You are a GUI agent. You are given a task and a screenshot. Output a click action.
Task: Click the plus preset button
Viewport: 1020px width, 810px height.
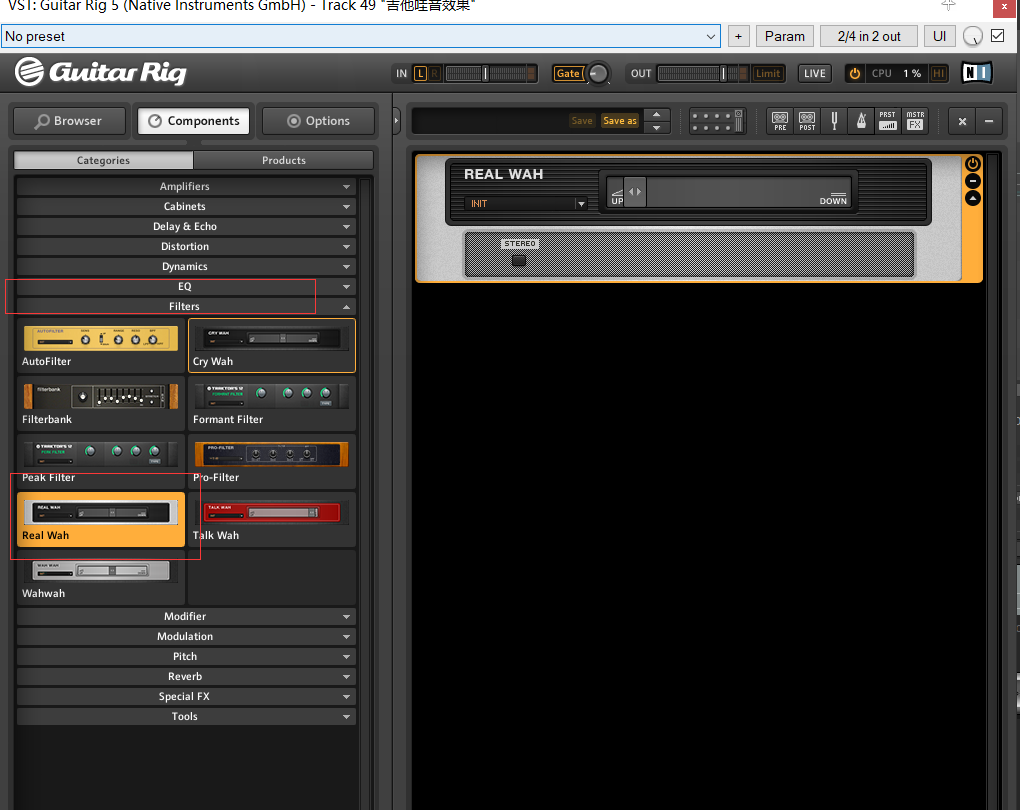(x=738, y=36)
